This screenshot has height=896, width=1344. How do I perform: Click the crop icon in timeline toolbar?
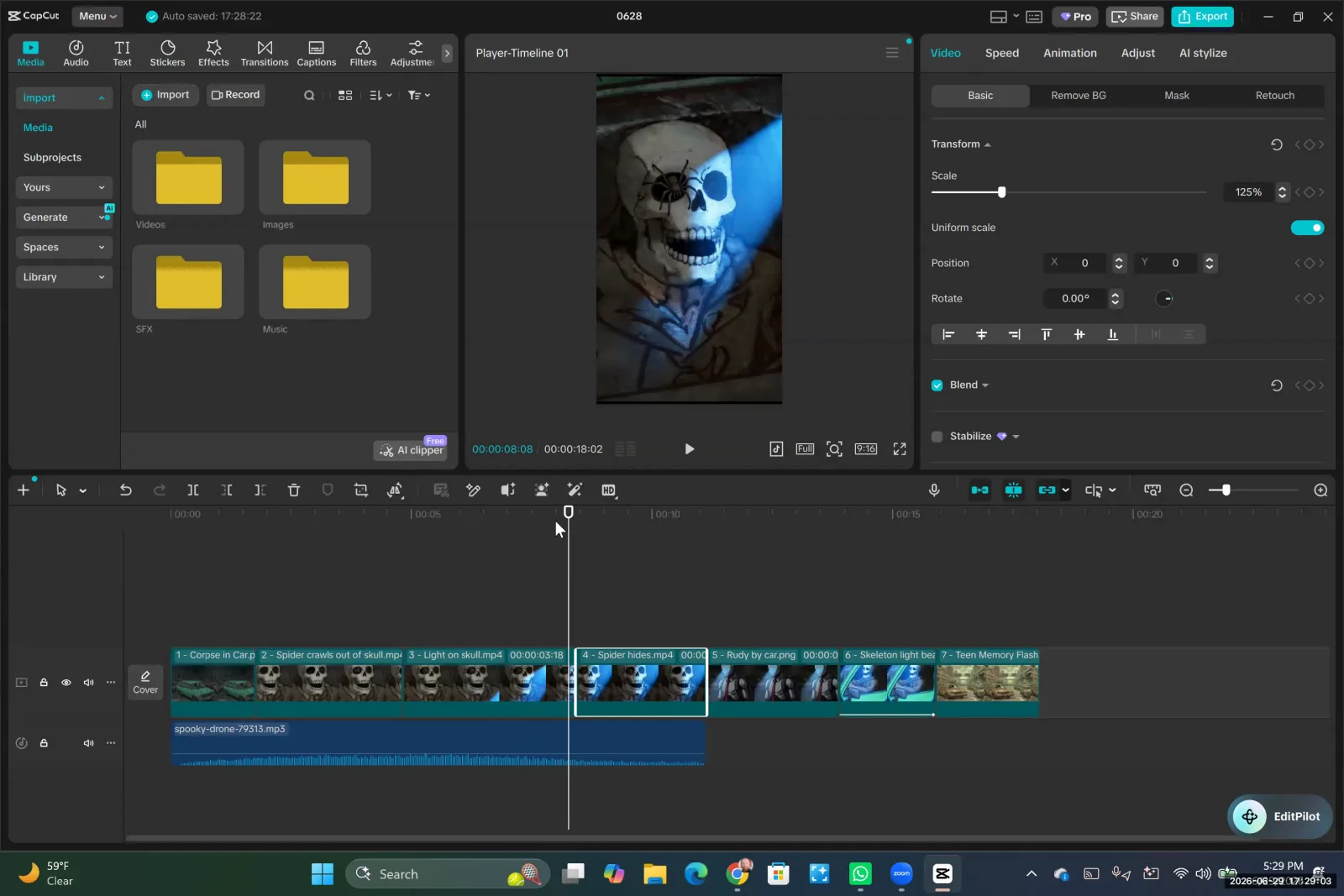[x=361, y=490]
